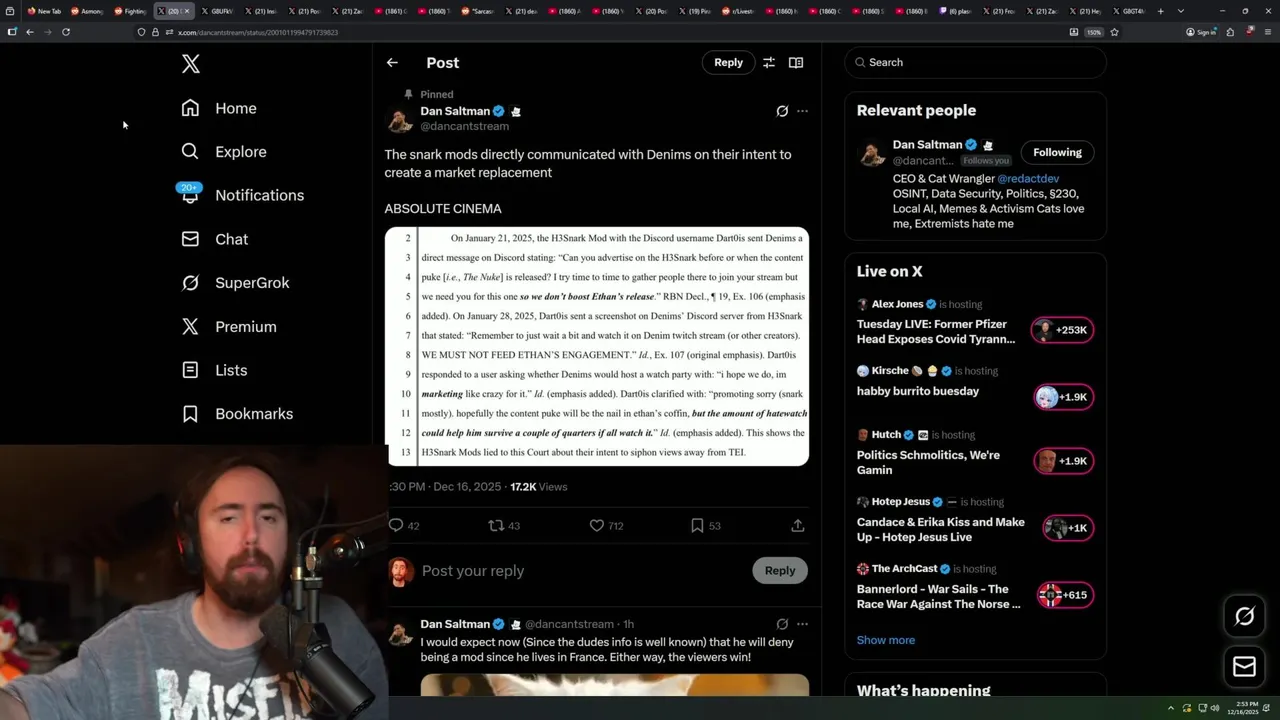Open three-dot menu on Dan Saltman's reply
This screenshot has height=720, width=1280.
802,624
